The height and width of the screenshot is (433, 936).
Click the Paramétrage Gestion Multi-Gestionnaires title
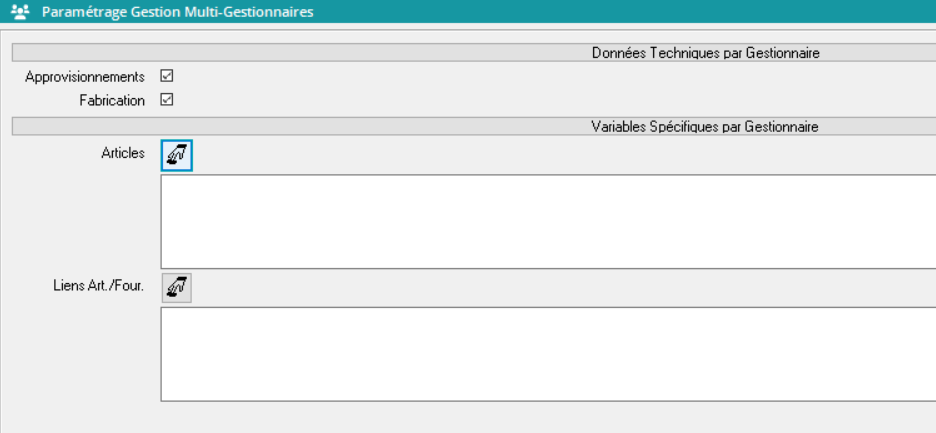pos(177,13)
